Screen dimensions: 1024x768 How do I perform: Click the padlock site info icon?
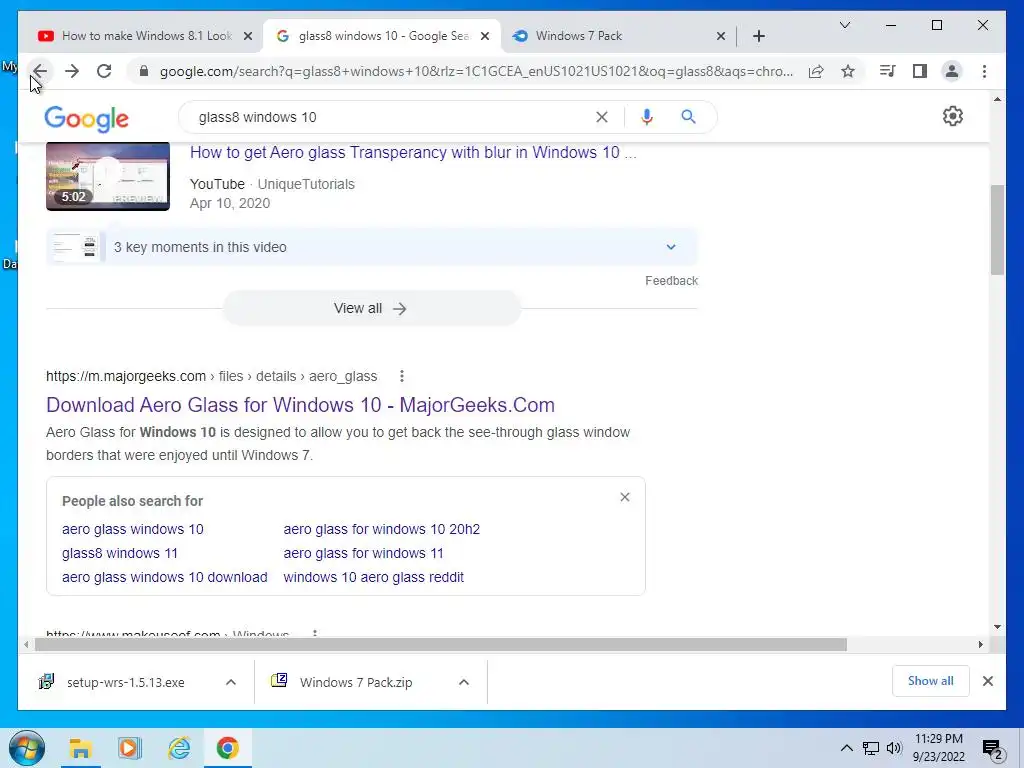point(144,71)
